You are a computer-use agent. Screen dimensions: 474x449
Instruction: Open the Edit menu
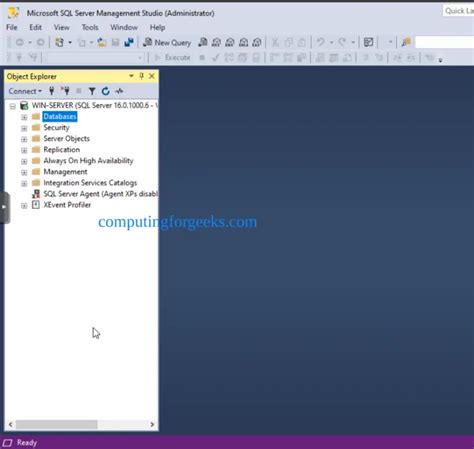click(35, 27)
